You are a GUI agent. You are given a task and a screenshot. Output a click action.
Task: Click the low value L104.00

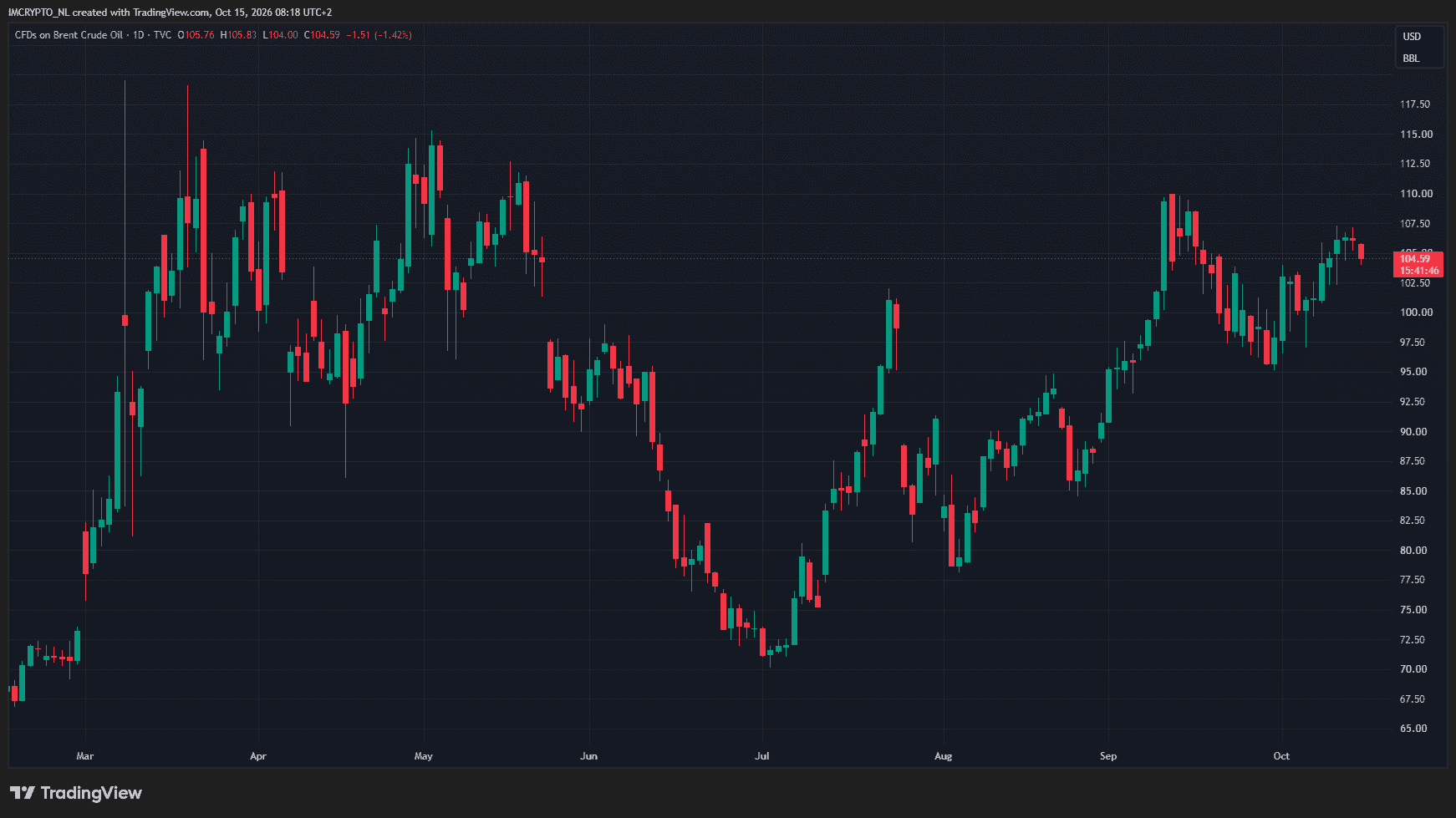click(x=280, y=35)
